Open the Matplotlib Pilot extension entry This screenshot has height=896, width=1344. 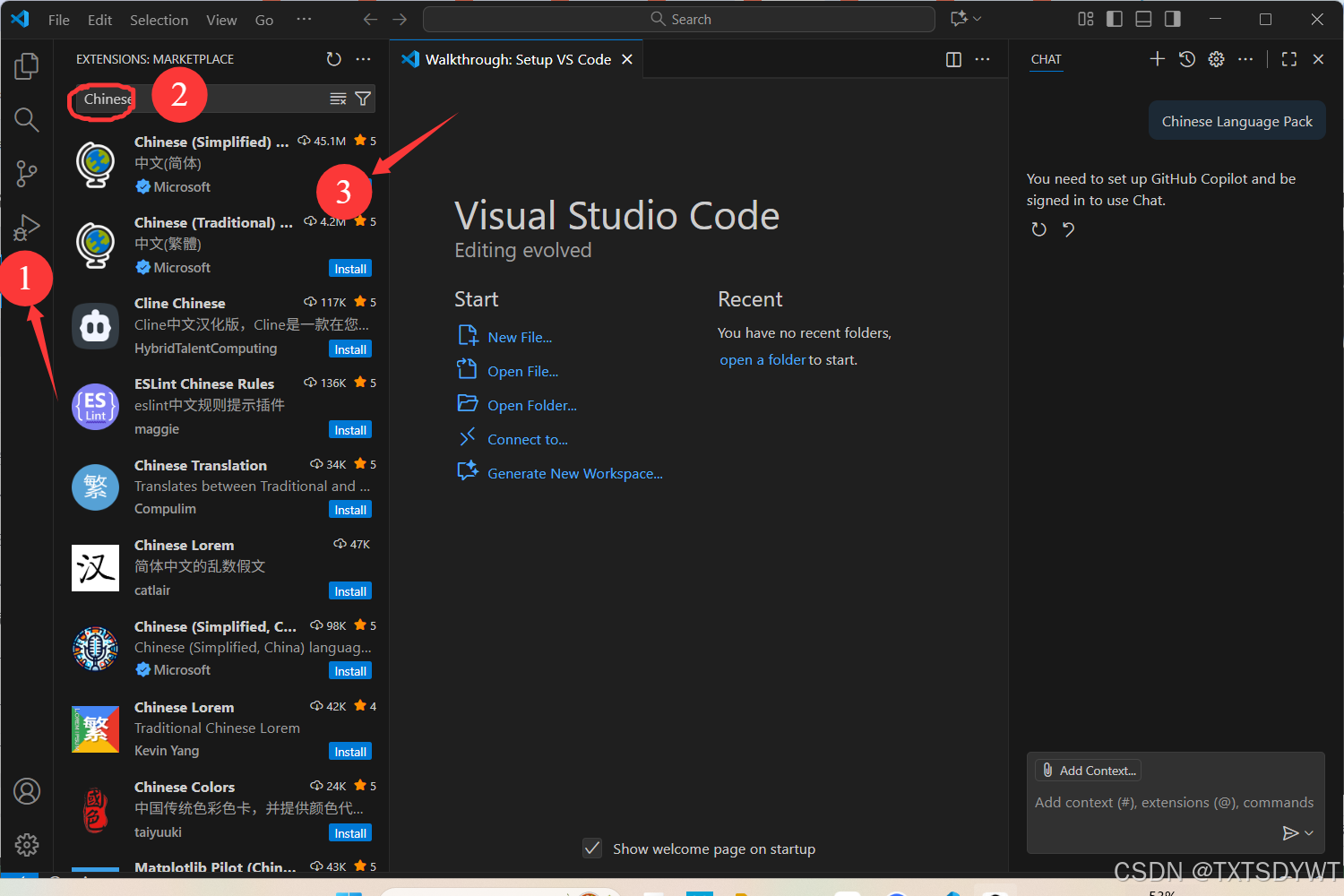click(x=221, y=866)
